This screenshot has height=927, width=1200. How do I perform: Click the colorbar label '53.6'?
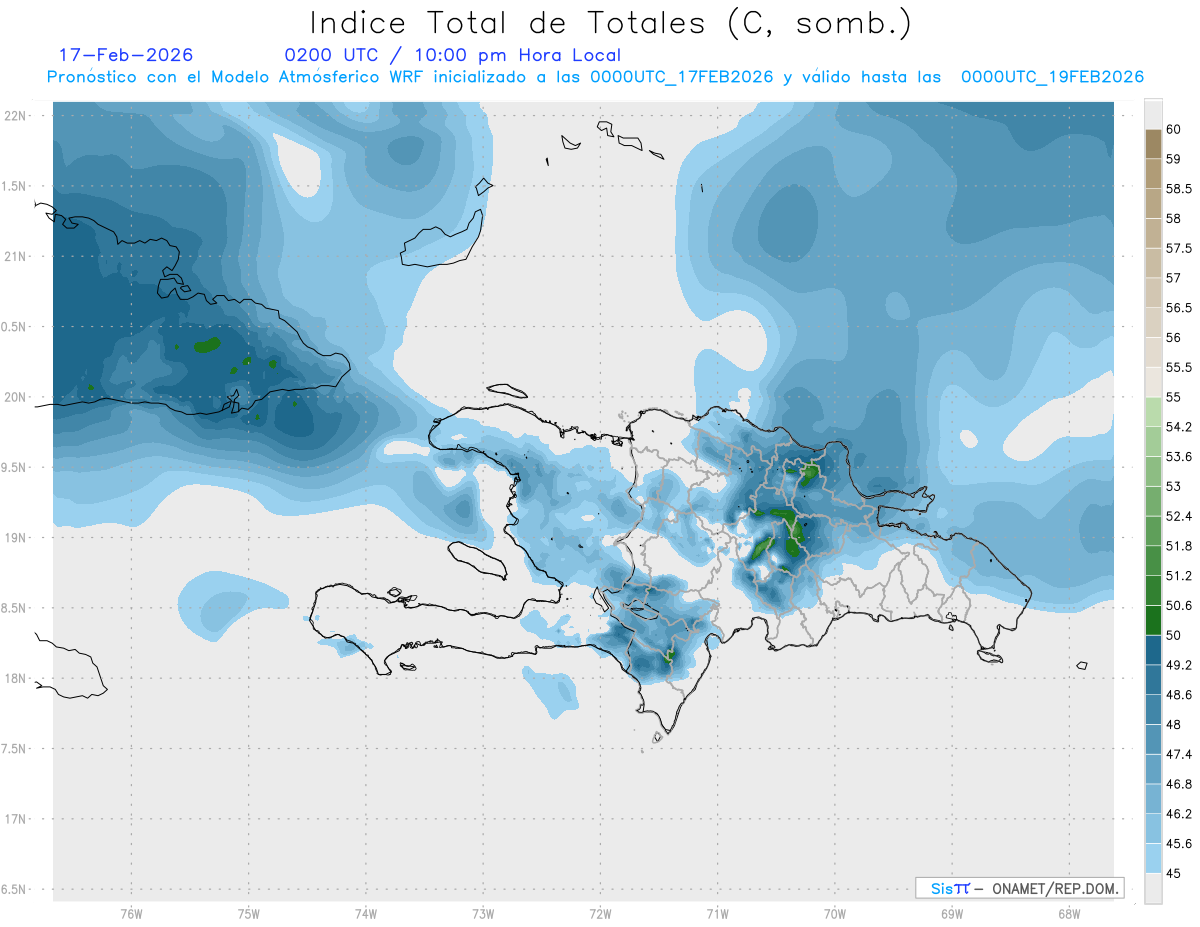click(1179, 456)
